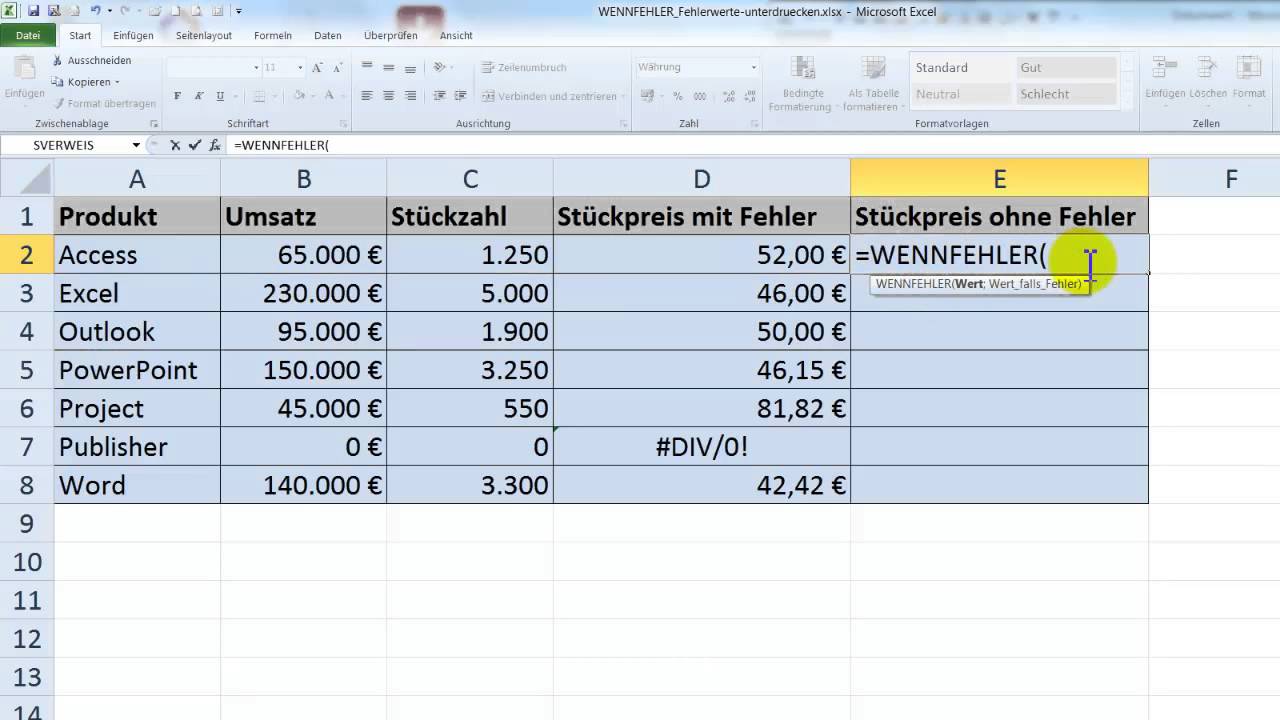The image size is (1280, 720).
Task: Switch to the Formeln ribbon tab
Action: pyautogui.click(x=273, y=35)
